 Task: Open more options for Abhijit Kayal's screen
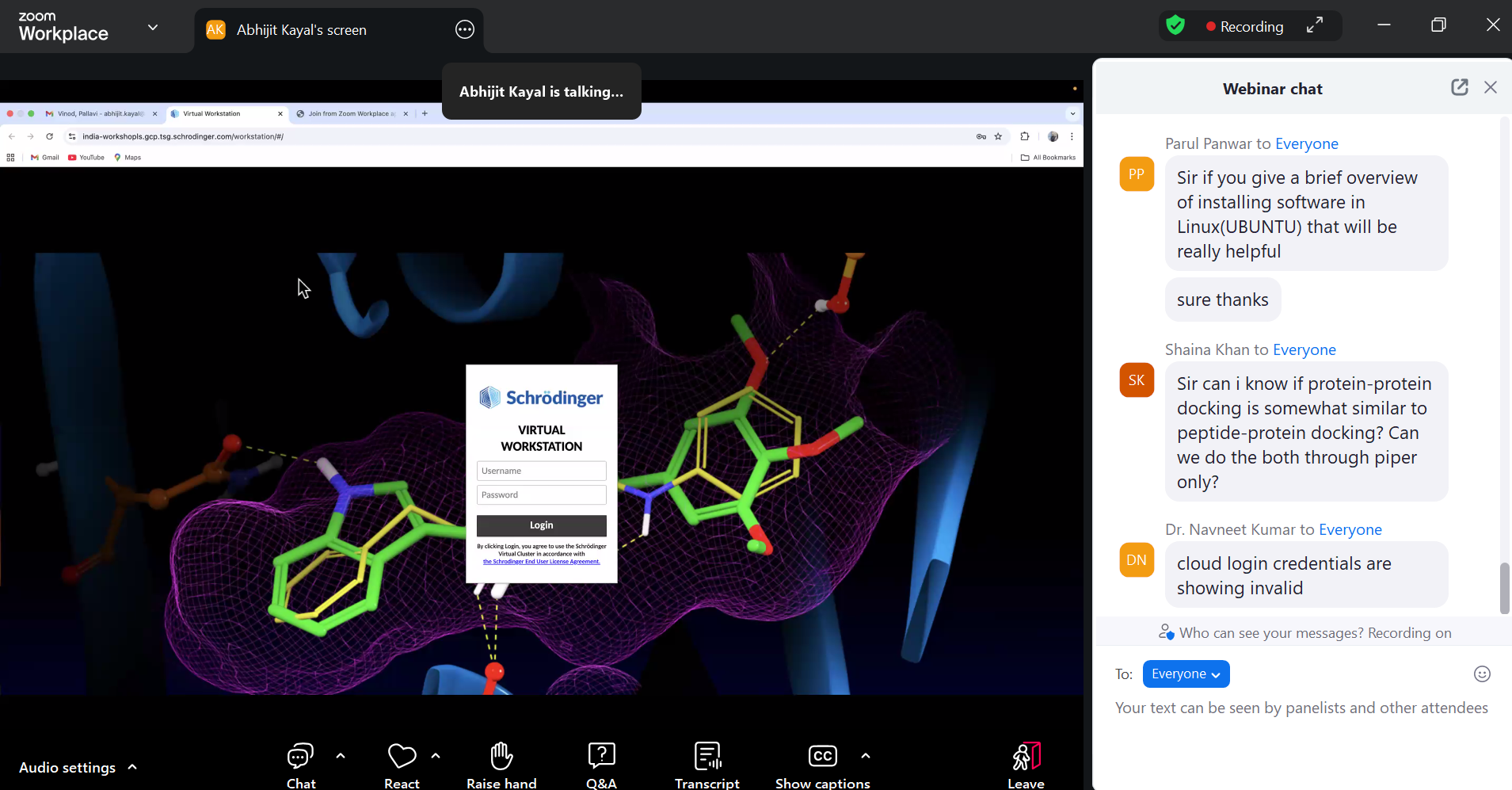pos(465,30)
